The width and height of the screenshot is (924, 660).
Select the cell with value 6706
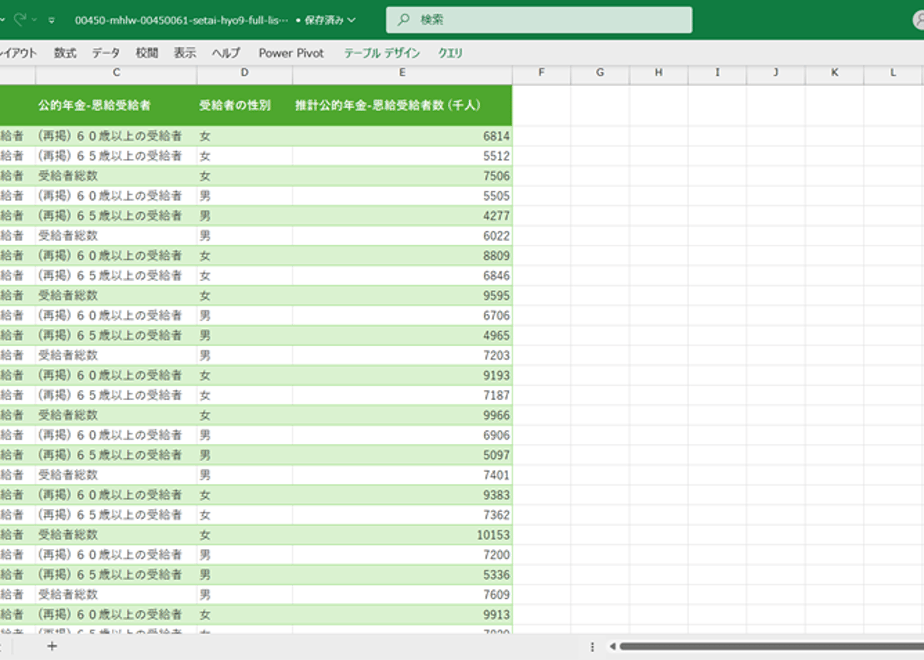[402, 315]
